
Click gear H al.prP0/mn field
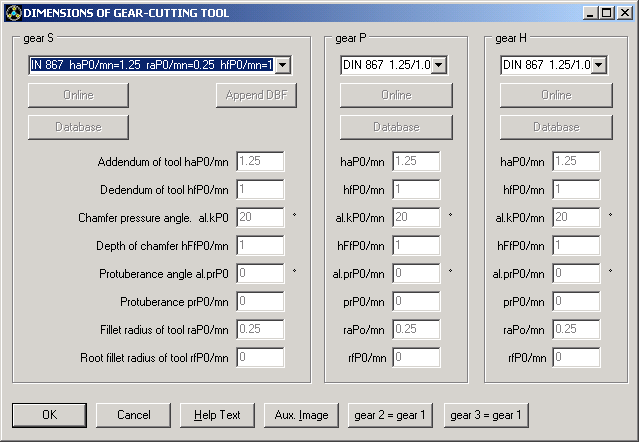click(576, 273)
